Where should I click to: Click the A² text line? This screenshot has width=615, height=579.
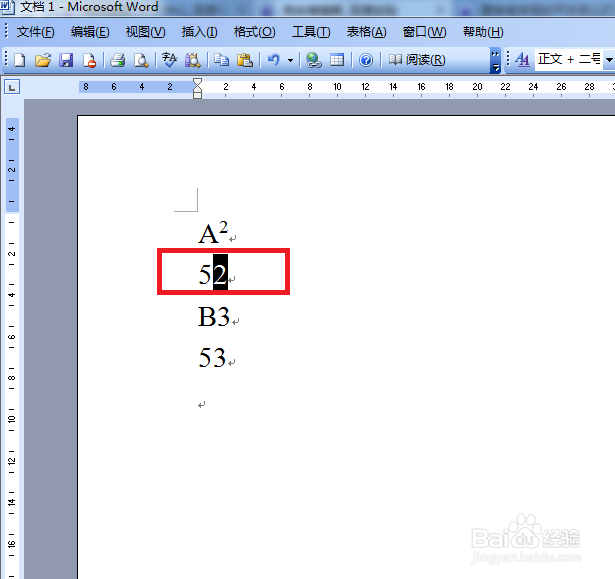(x=213, y=233)
